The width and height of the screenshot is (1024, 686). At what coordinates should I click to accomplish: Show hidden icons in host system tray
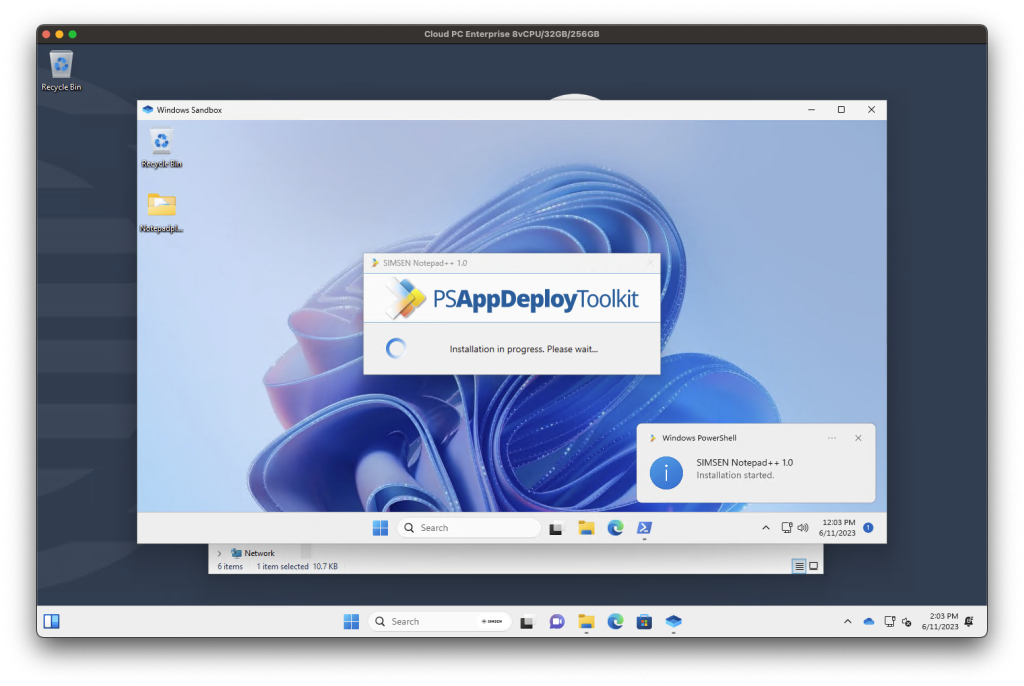click(847, 621)
